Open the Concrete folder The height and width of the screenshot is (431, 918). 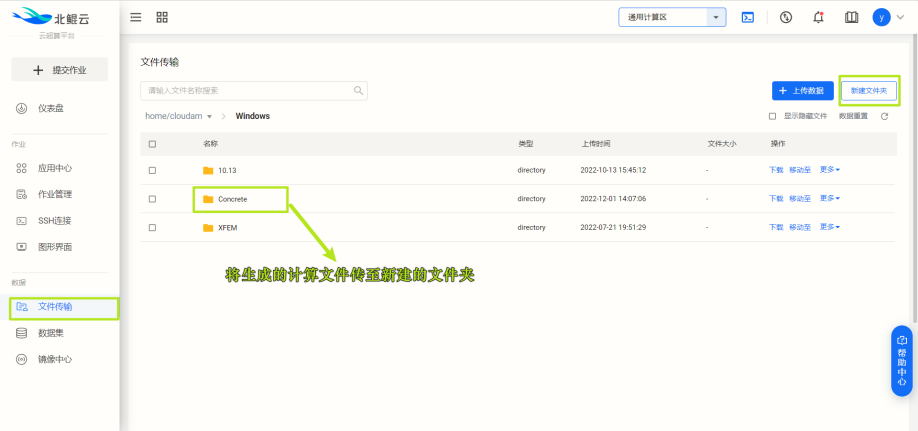pyautogui.click(x=232, y=199)
